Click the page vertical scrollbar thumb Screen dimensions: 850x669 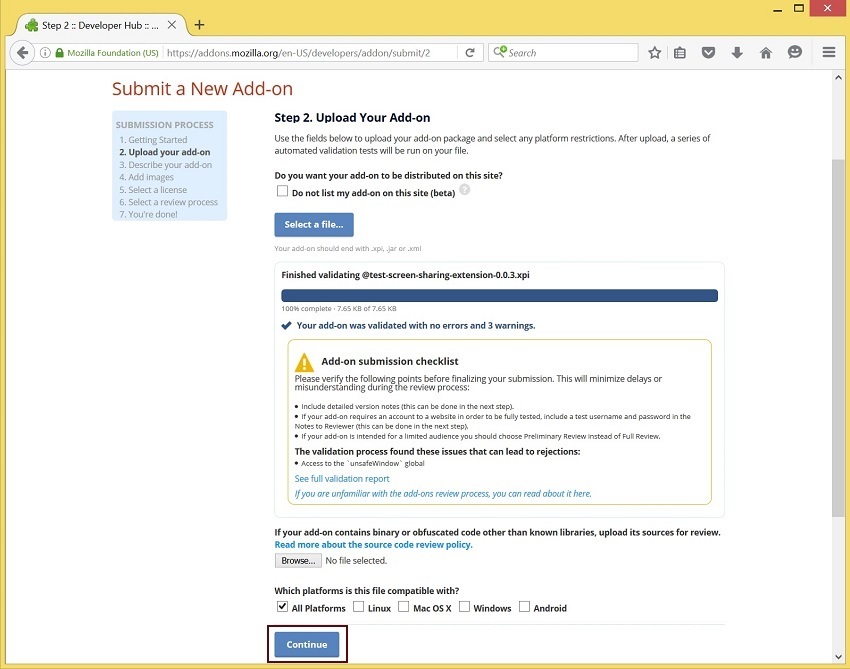[x=838, y=338]
